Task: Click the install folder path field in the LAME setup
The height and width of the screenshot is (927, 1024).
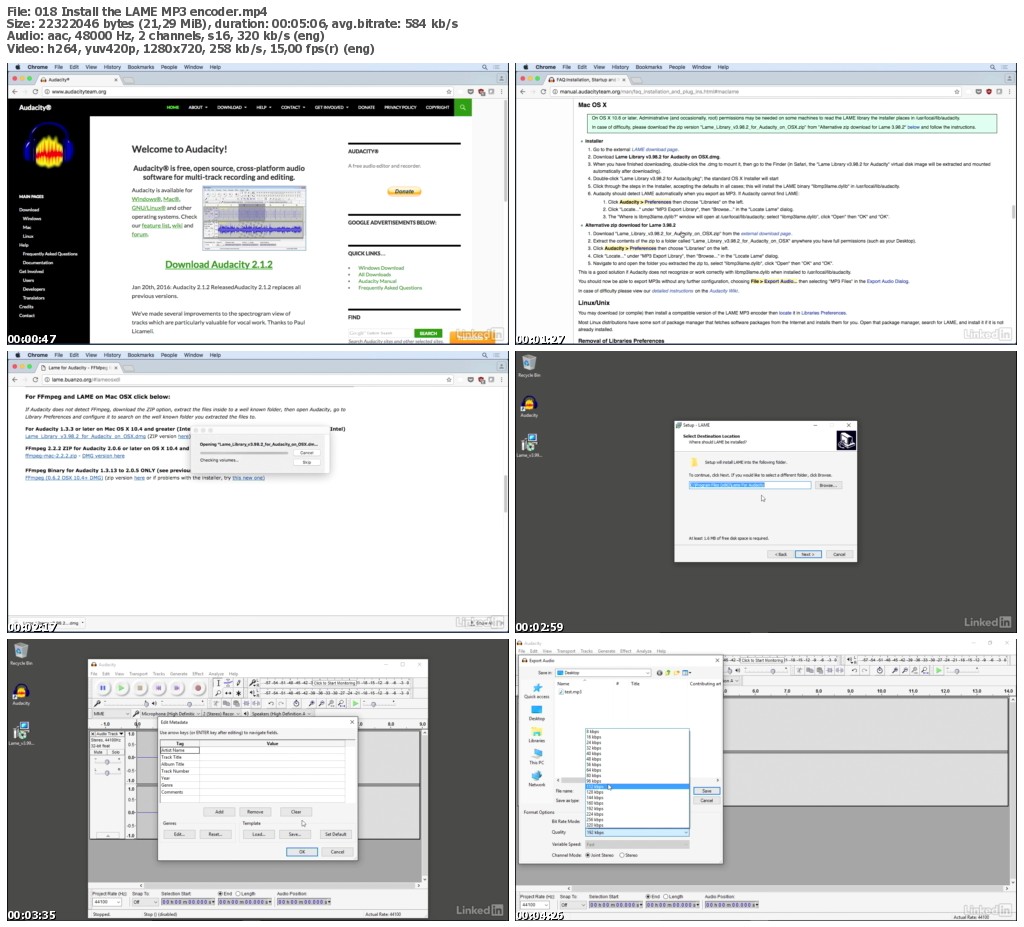Action: point(750,485)
